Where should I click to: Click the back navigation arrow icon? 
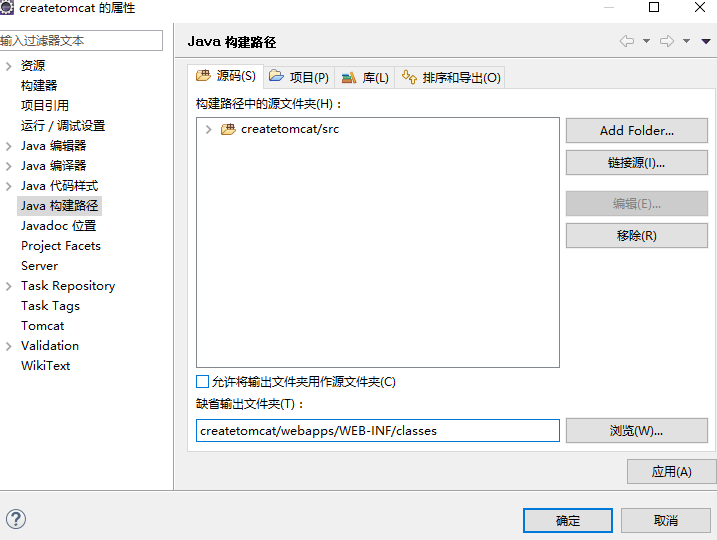point(627,41)
